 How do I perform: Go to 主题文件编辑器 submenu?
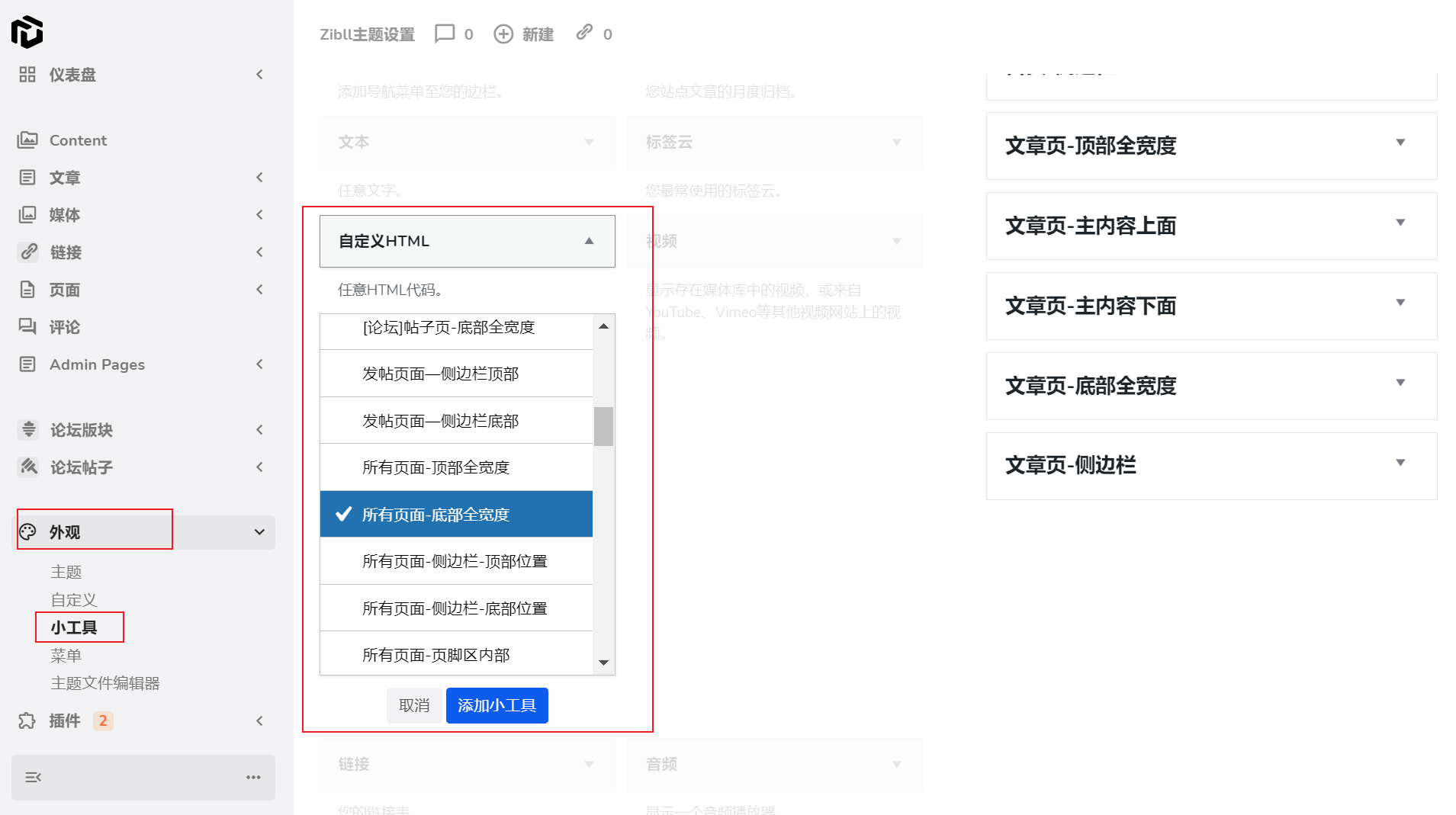105,683
